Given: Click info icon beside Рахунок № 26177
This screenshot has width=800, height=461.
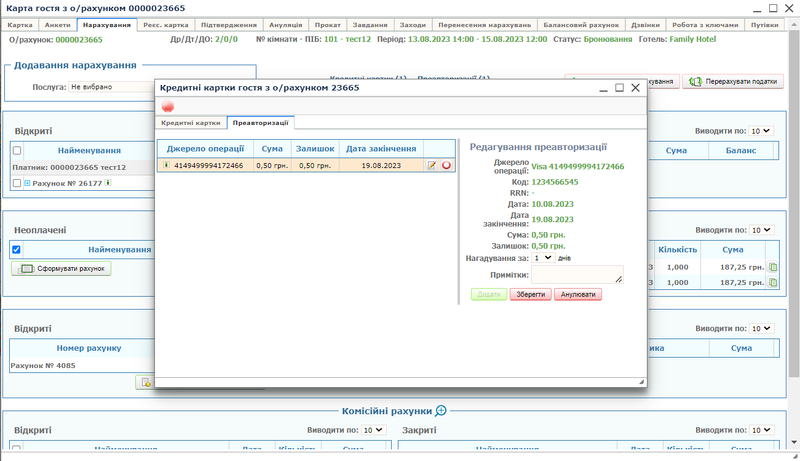Looking at the screenshot, I should 107,183.
